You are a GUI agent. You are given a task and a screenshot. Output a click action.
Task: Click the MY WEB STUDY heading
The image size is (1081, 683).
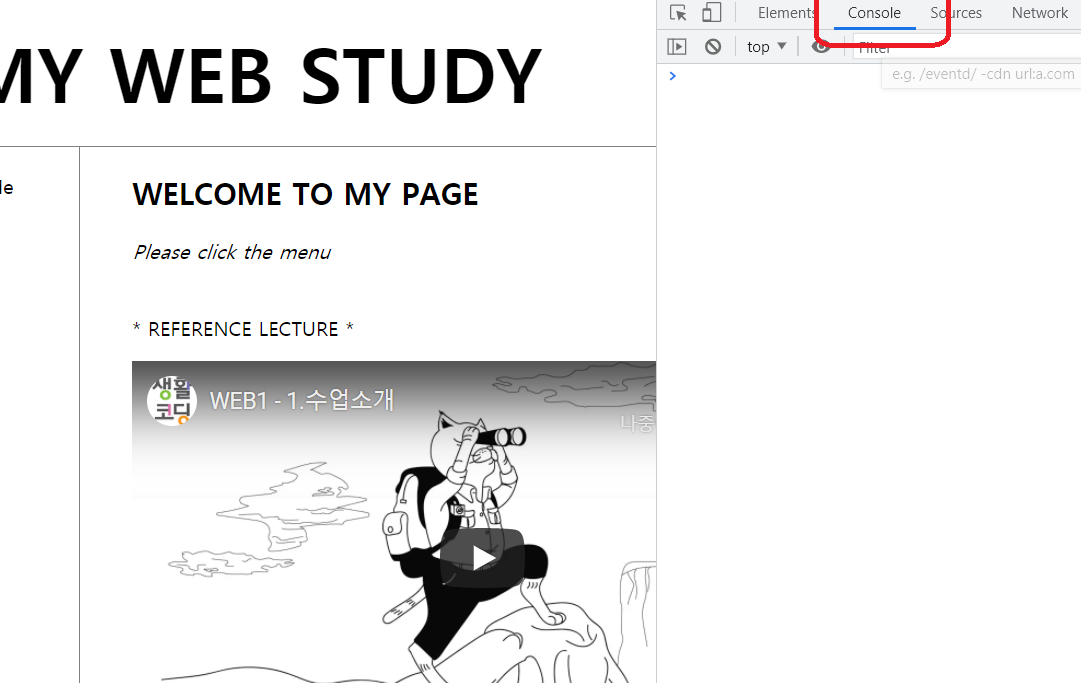click(x=270, y=77)
